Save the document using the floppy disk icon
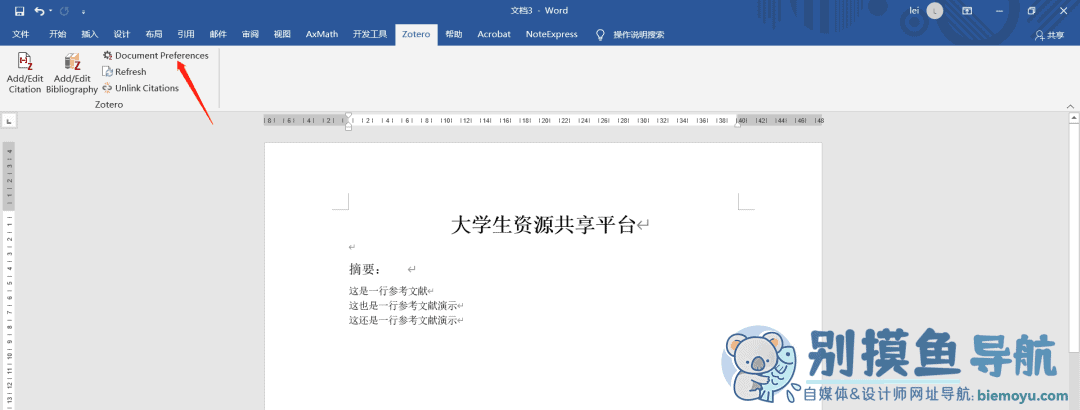Image resolution: width=1080 pixels, height=410 pixels. (x=19, y=11)
